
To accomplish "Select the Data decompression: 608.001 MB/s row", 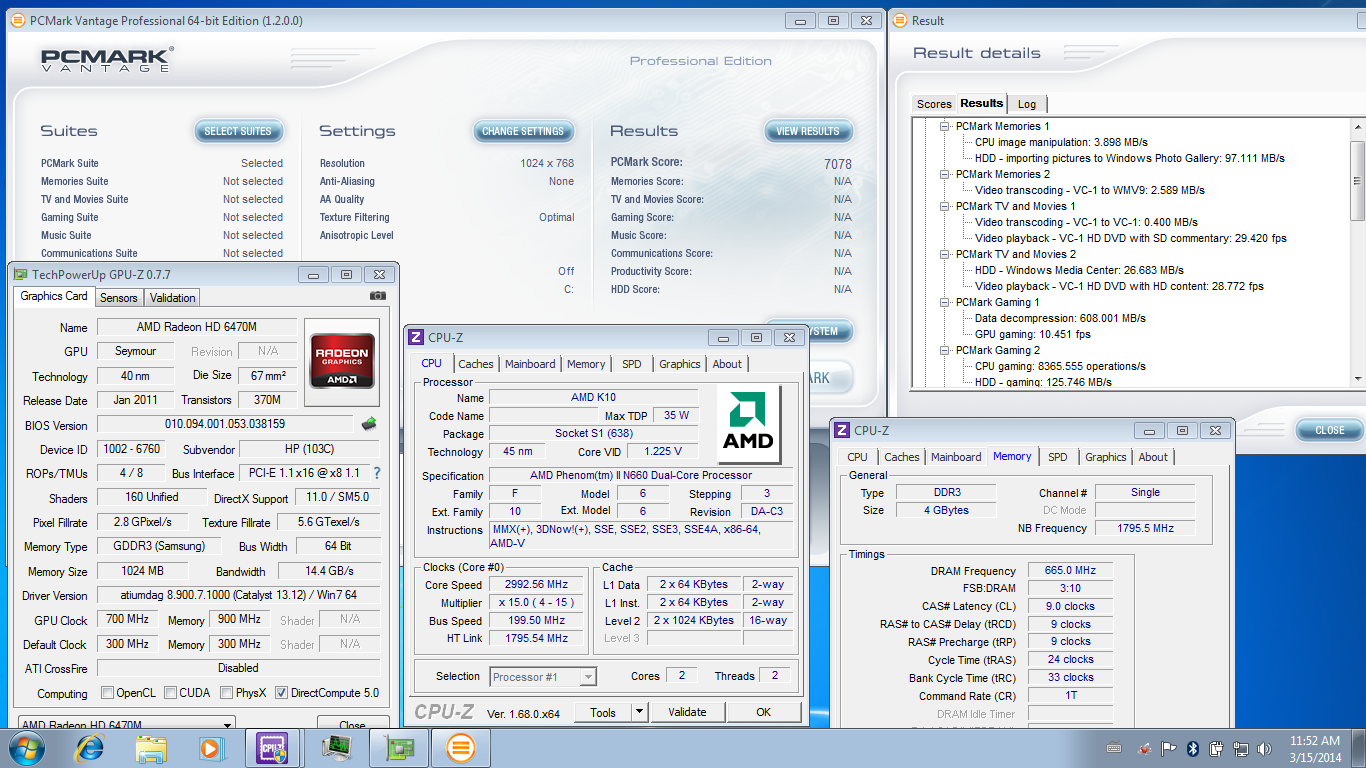I will tap(1060, 318).
